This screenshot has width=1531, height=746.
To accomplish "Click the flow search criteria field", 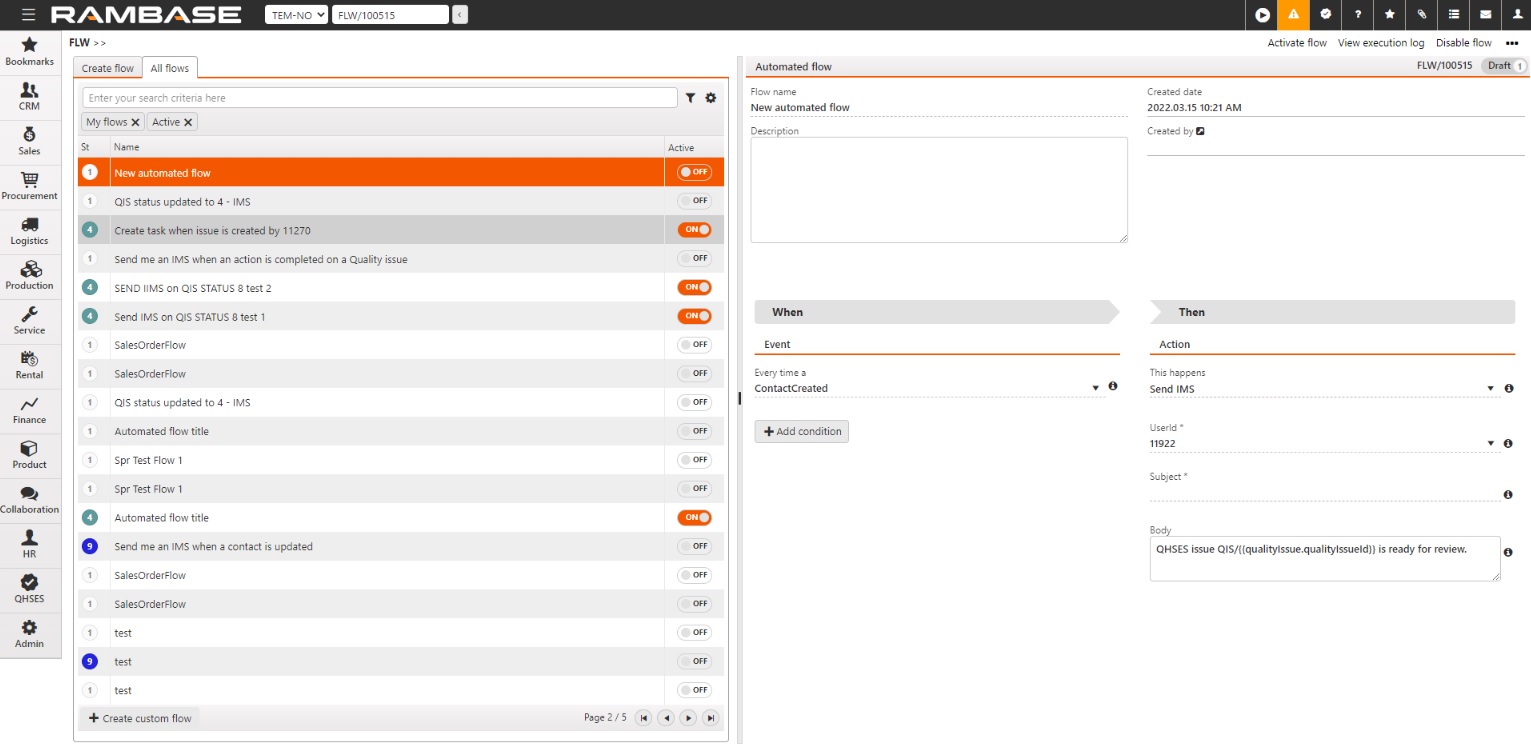I will [379, 98].
